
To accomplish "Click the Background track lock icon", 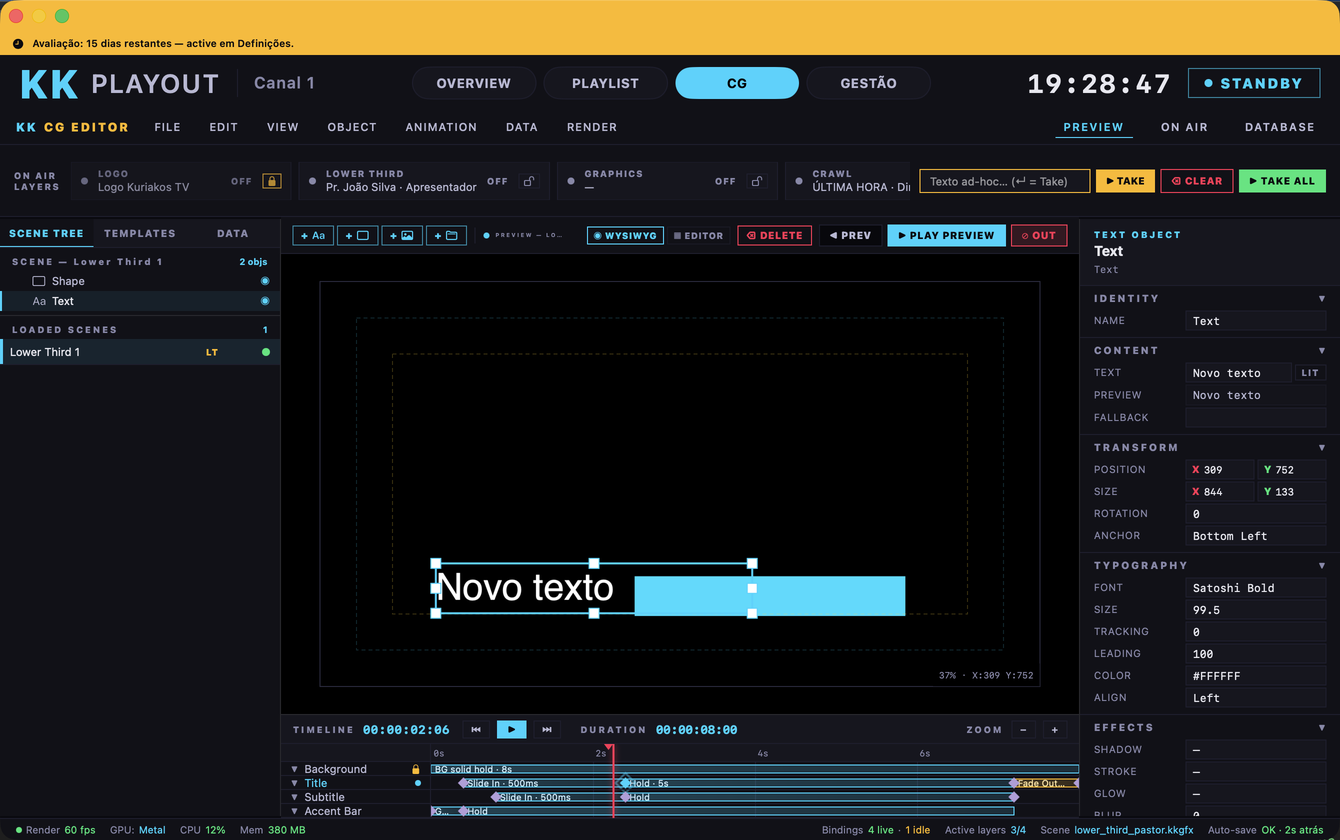I will point(416,769).
